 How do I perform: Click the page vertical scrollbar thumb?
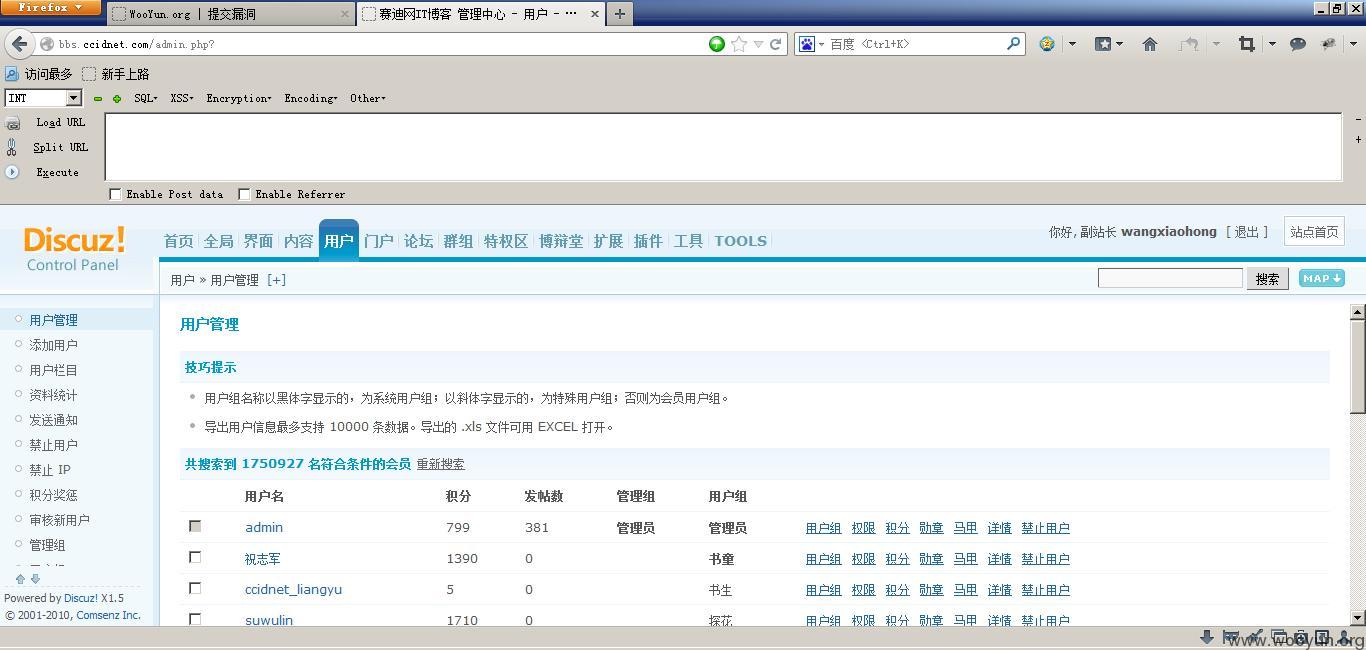1357,368
